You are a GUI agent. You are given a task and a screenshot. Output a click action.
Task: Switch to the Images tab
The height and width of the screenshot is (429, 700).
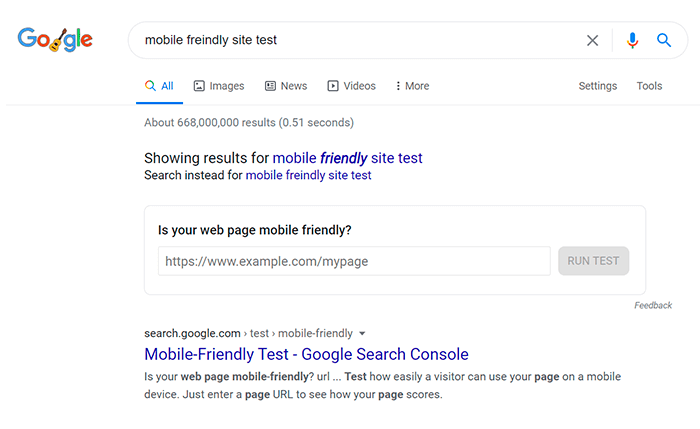pyautogui.click(x=219, y=86)
